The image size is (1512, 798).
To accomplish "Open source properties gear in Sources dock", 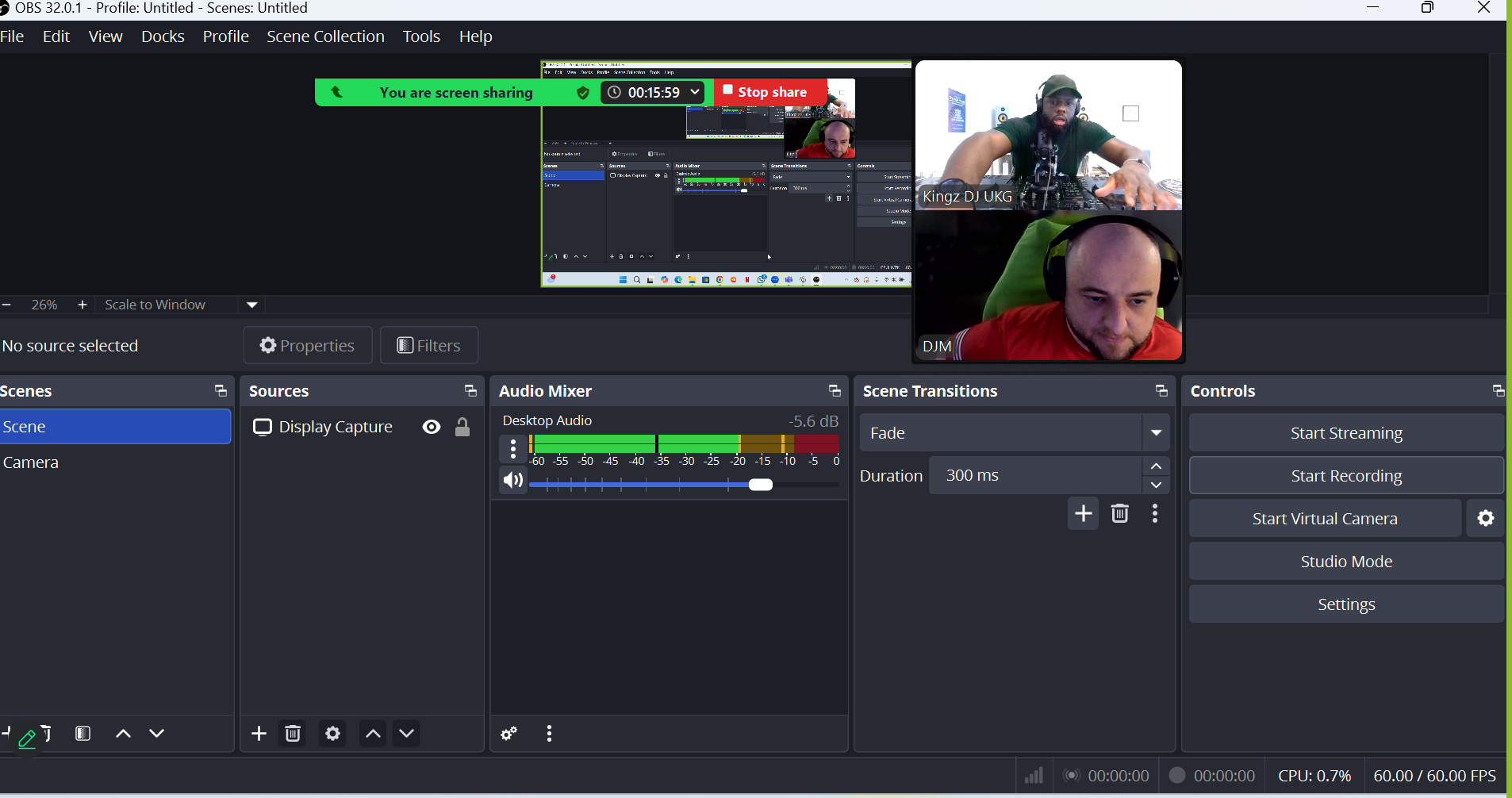I will click(333, 734).
